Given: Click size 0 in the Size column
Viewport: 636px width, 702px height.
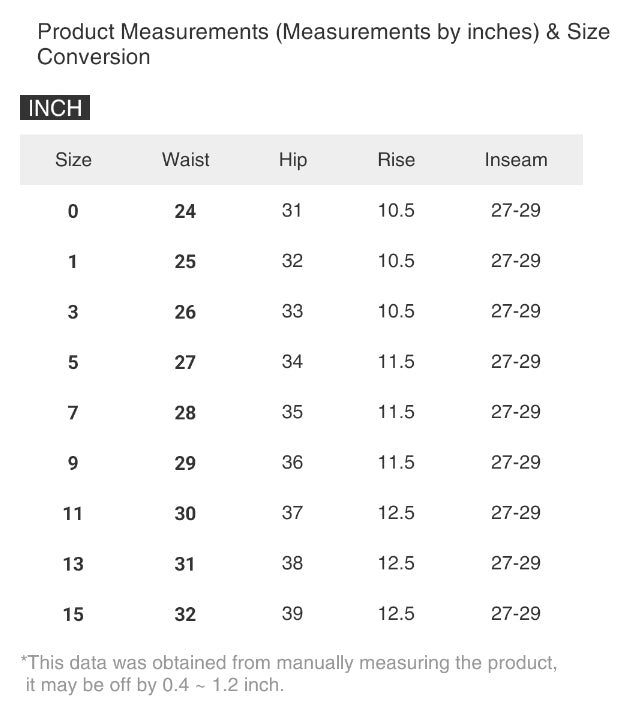Looking at the screenshot, I should point(73,211).
